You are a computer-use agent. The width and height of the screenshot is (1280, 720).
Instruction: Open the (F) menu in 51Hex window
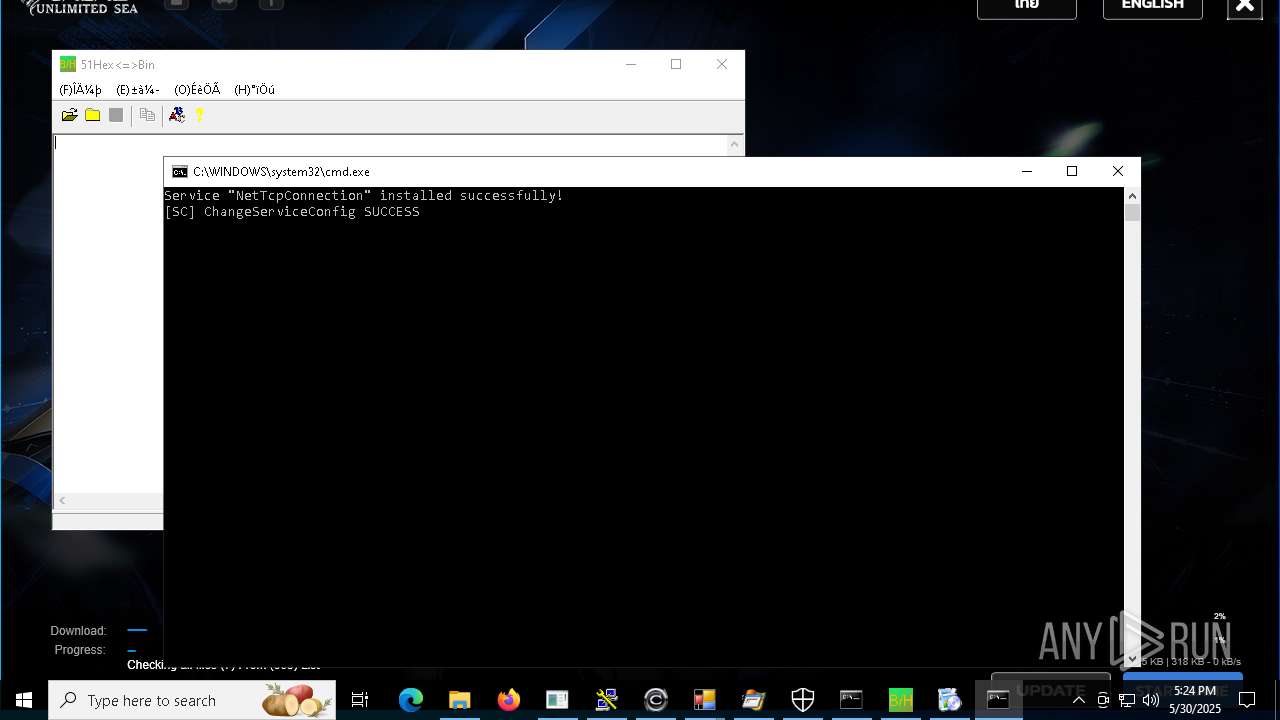[x=80, y=90]
